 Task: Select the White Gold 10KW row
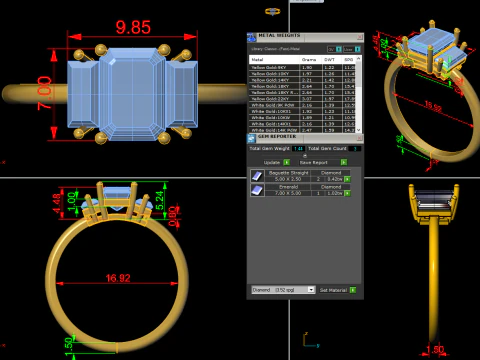click(x=302, y=118)
